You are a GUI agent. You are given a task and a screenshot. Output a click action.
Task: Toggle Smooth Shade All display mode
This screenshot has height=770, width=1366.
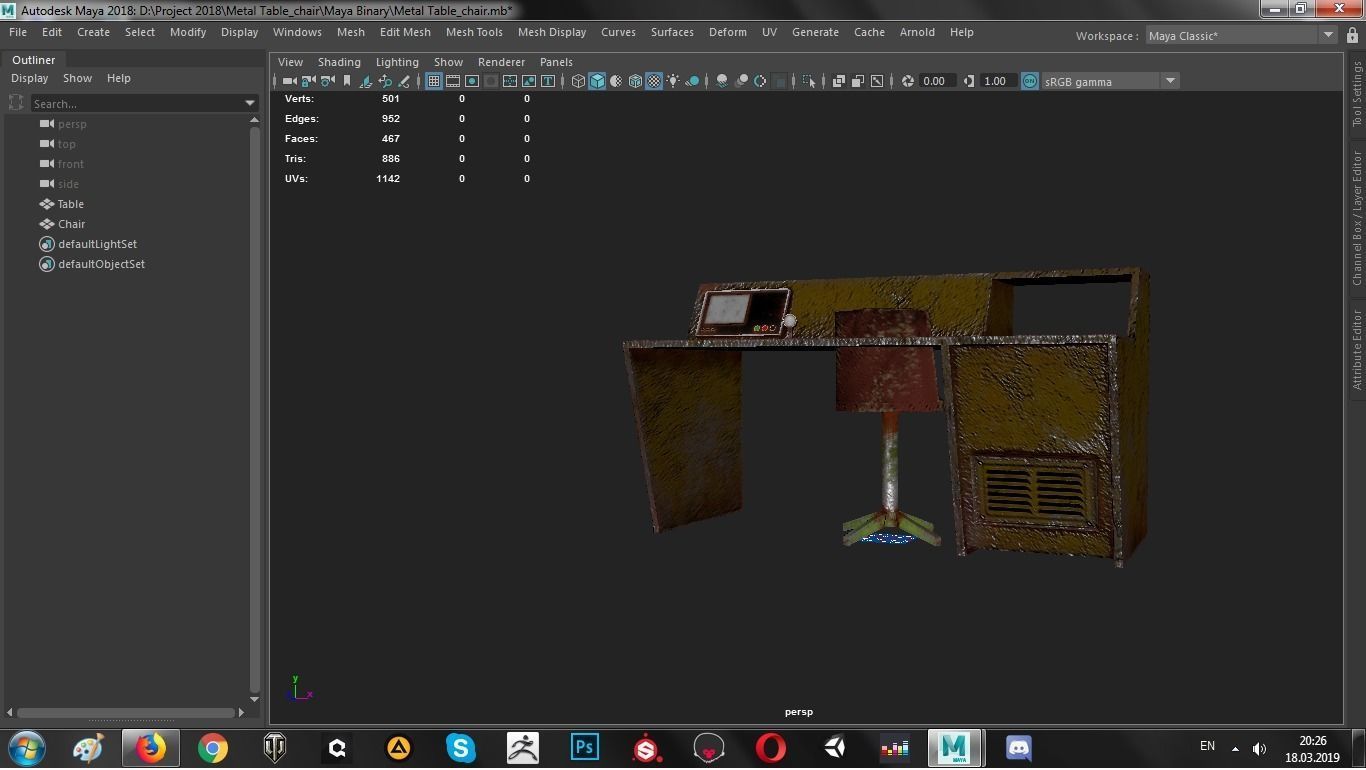596,81
